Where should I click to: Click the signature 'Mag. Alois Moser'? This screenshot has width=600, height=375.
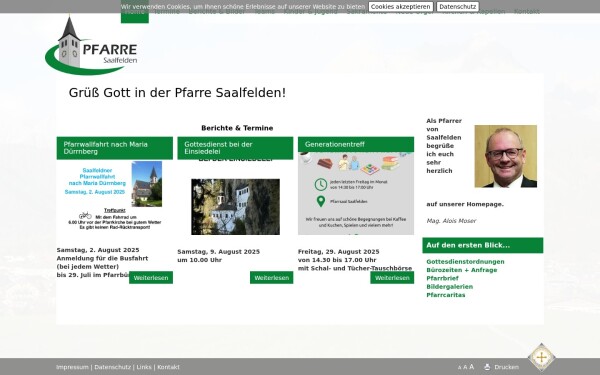[x=451, y=221]
